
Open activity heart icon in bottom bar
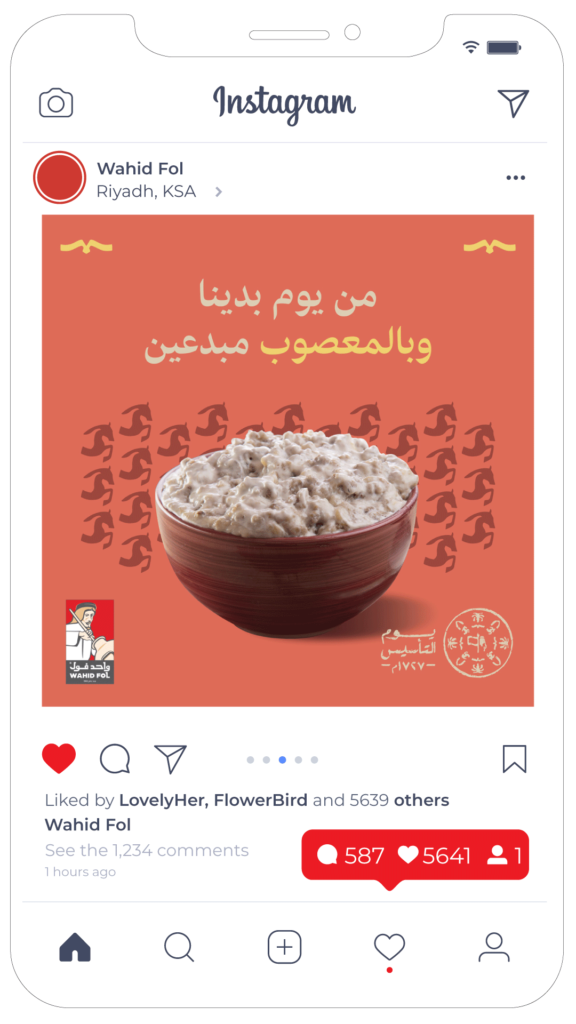pyautogui.click(x=389, y=947)
